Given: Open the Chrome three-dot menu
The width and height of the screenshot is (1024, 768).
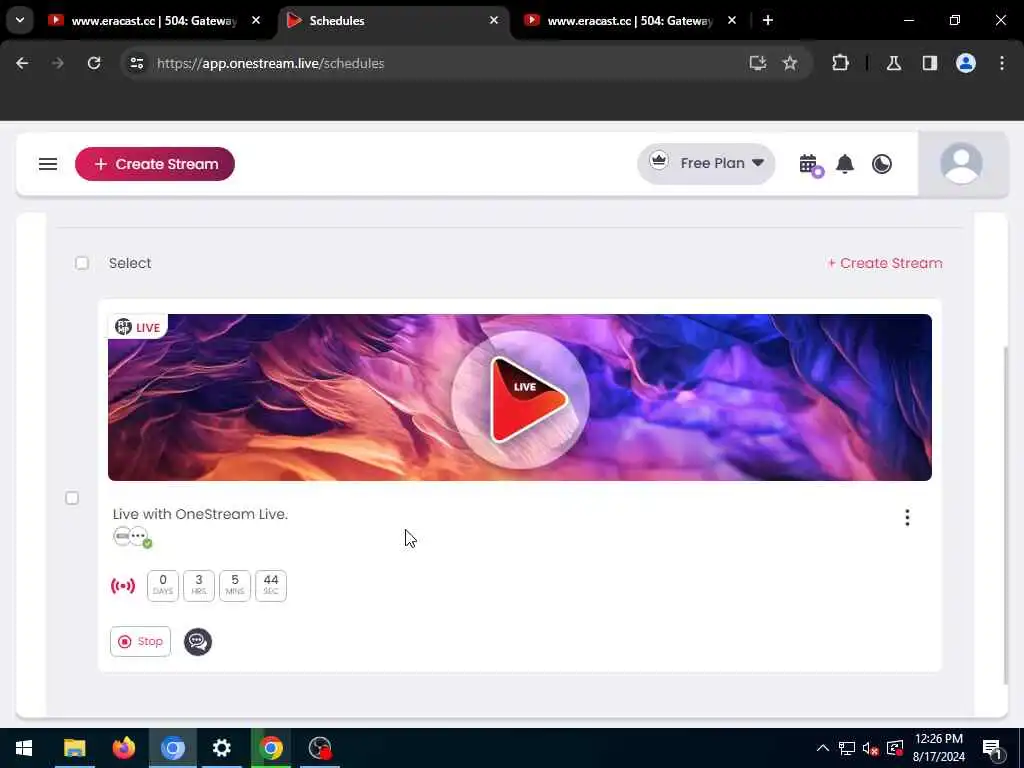Looking at the screenshot, I should pos(1002,63).
